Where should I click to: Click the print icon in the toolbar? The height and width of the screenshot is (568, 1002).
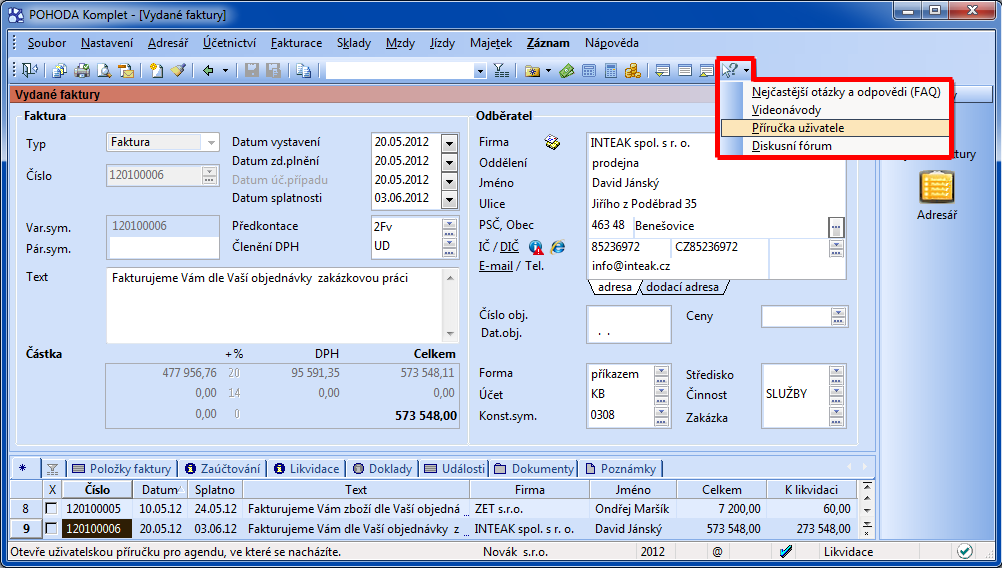(x=82, y=70)
